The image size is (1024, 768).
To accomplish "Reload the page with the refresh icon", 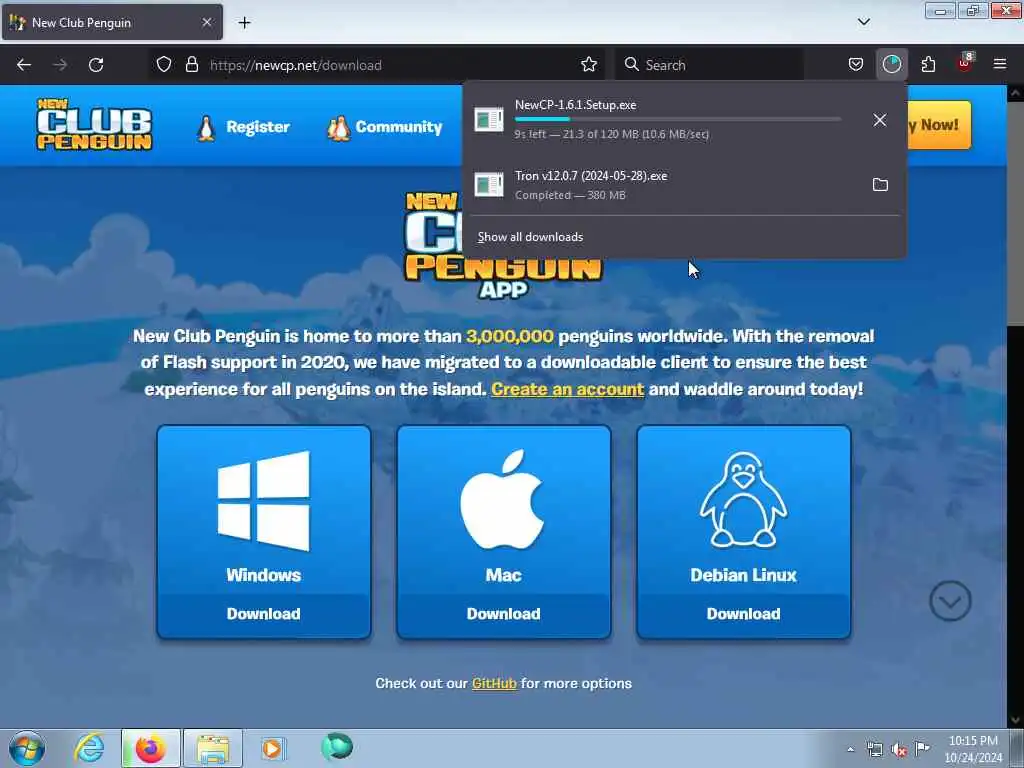I will 96,65.
